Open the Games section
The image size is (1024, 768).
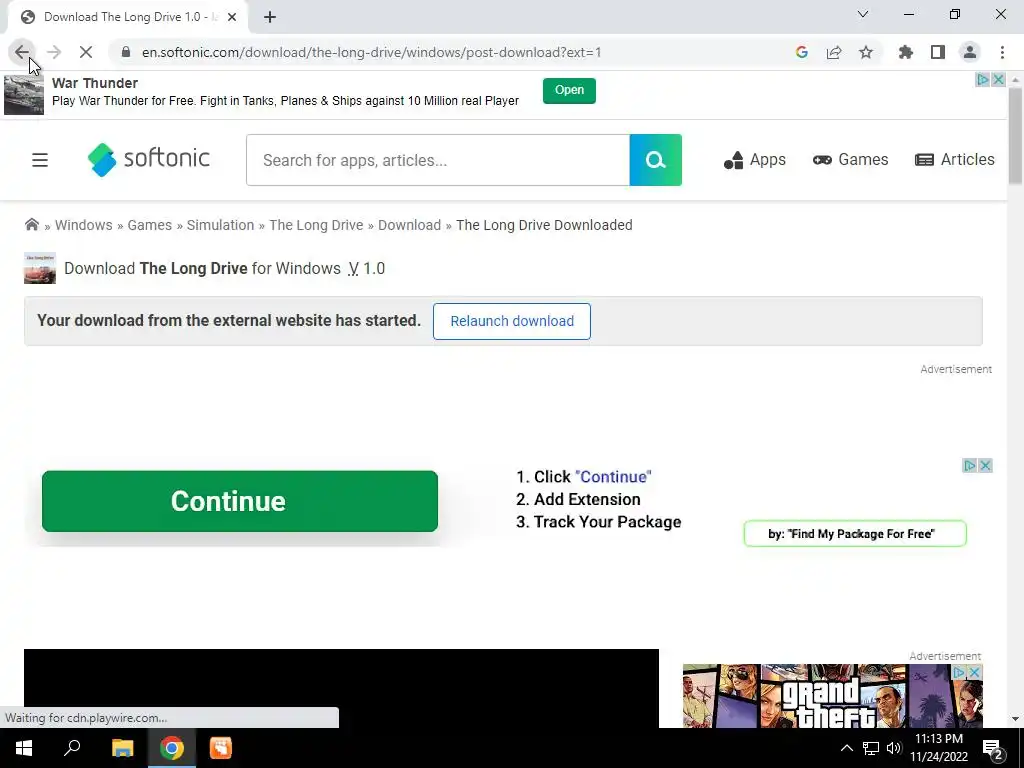point(850,160)
